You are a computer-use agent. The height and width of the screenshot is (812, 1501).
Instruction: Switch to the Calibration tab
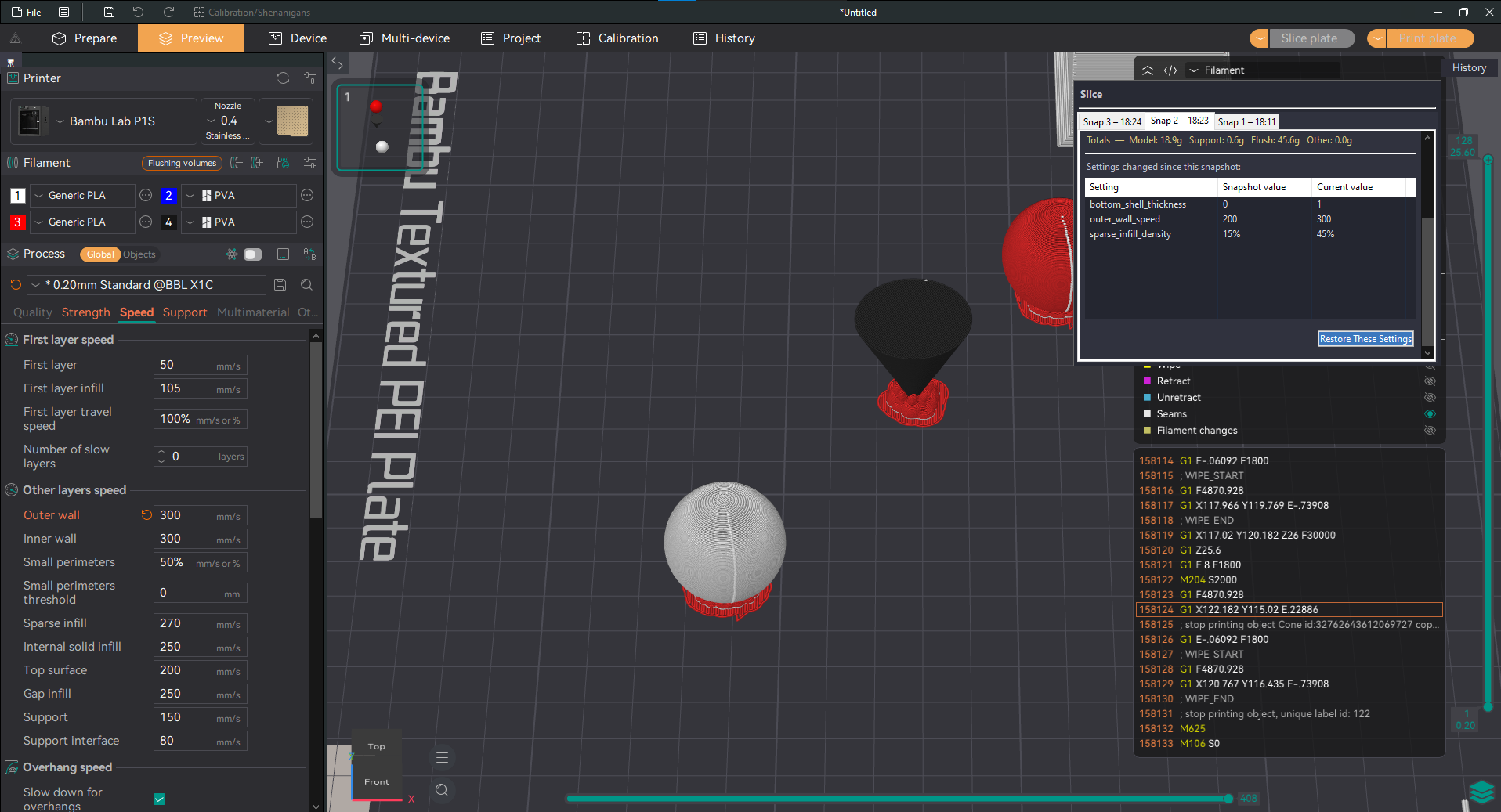click(617, 38)
